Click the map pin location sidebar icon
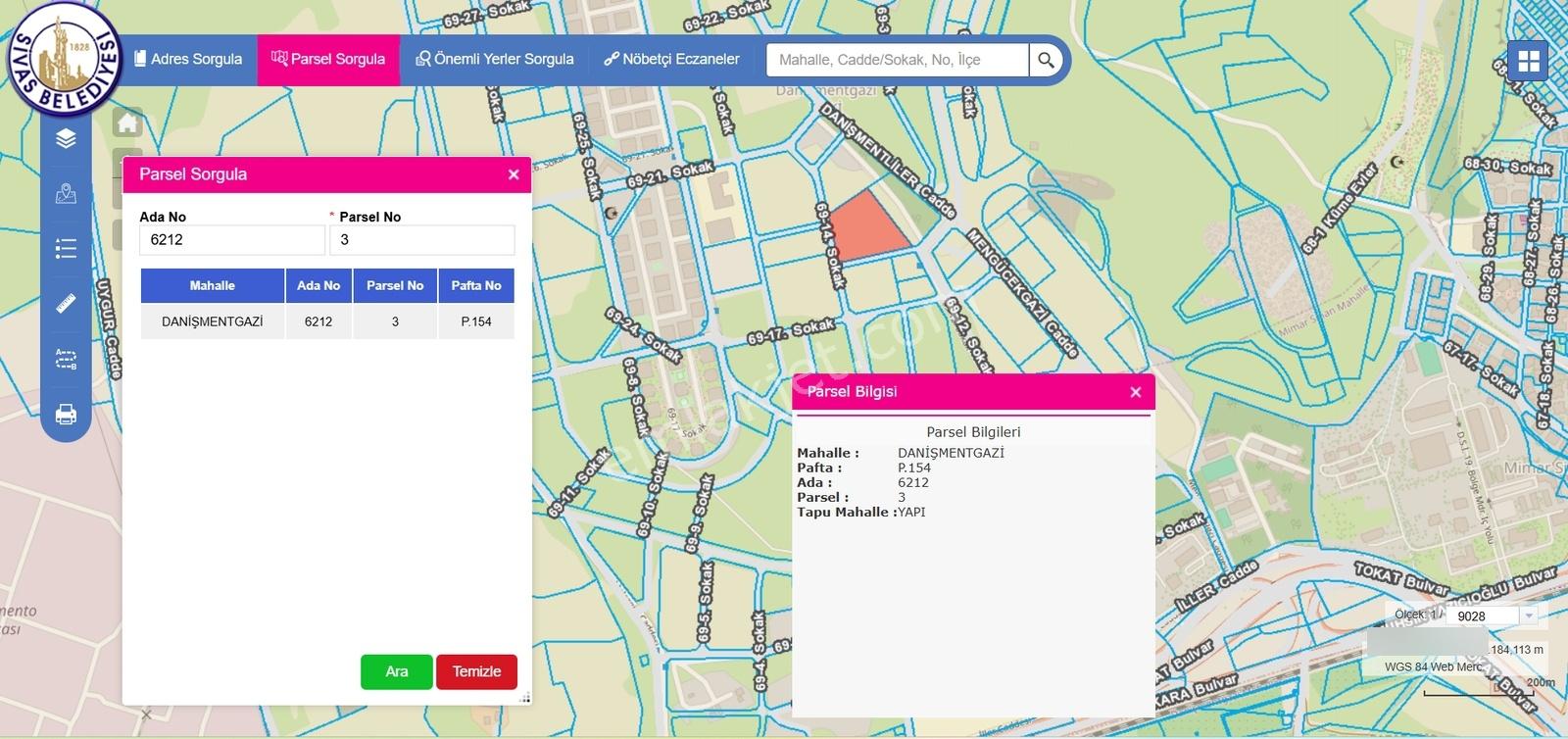This screenshot has height=739, width=1568. coord(66,193)
